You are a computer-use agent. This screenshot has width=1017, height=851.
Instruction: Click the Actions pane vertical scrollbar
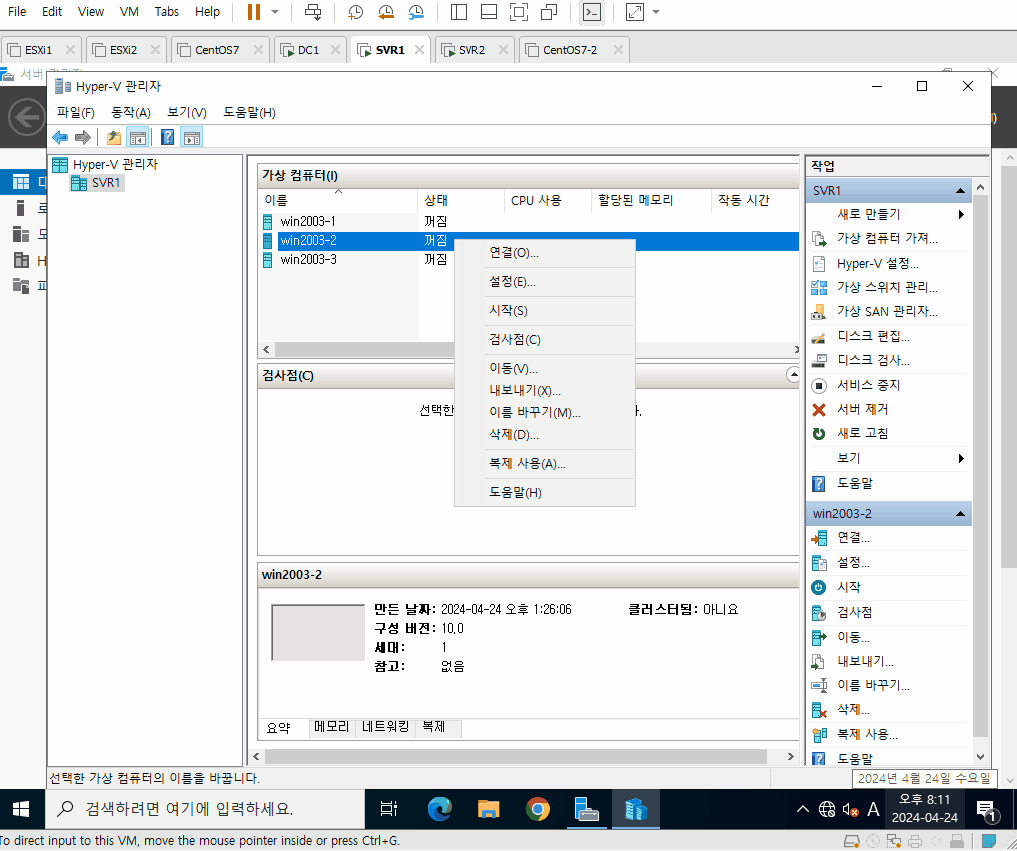point(980,467)
